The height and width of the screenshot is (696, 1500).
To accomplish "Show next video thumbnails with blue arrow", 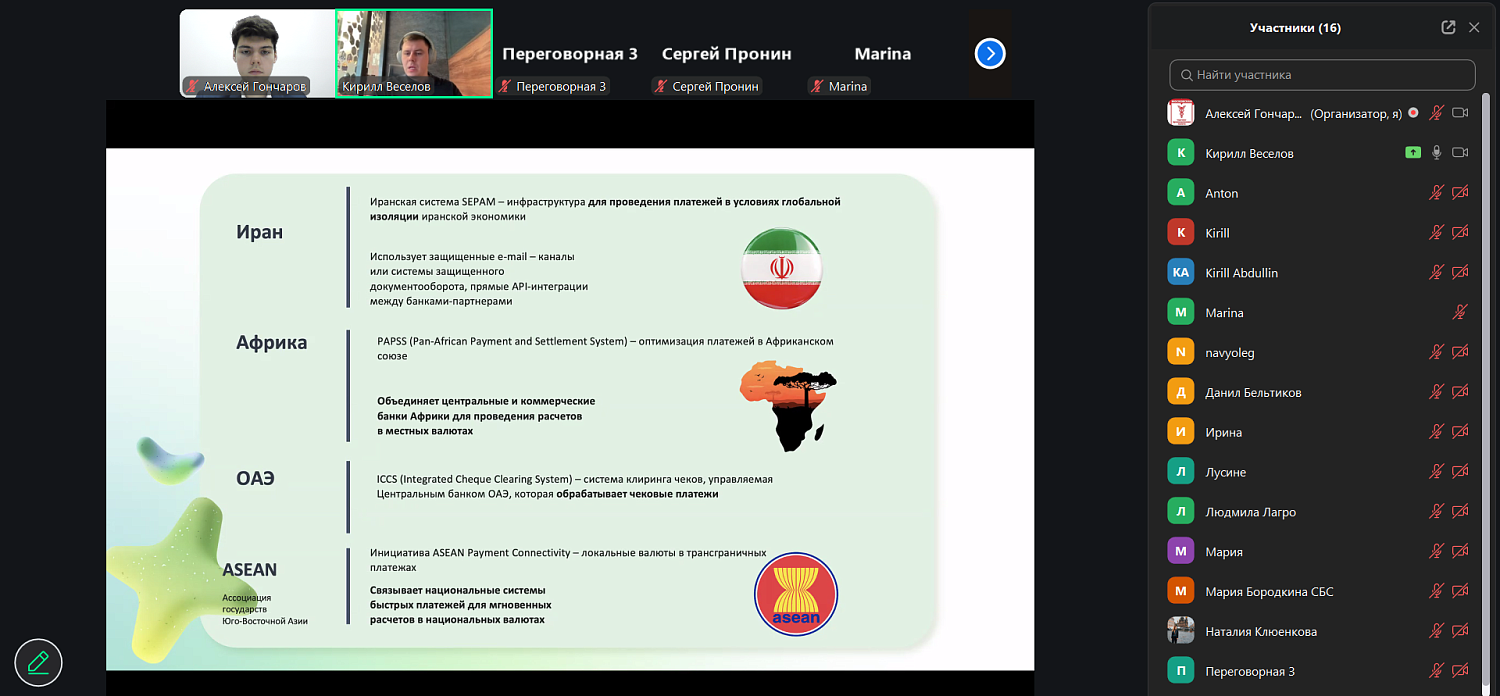I will [989, 54].
